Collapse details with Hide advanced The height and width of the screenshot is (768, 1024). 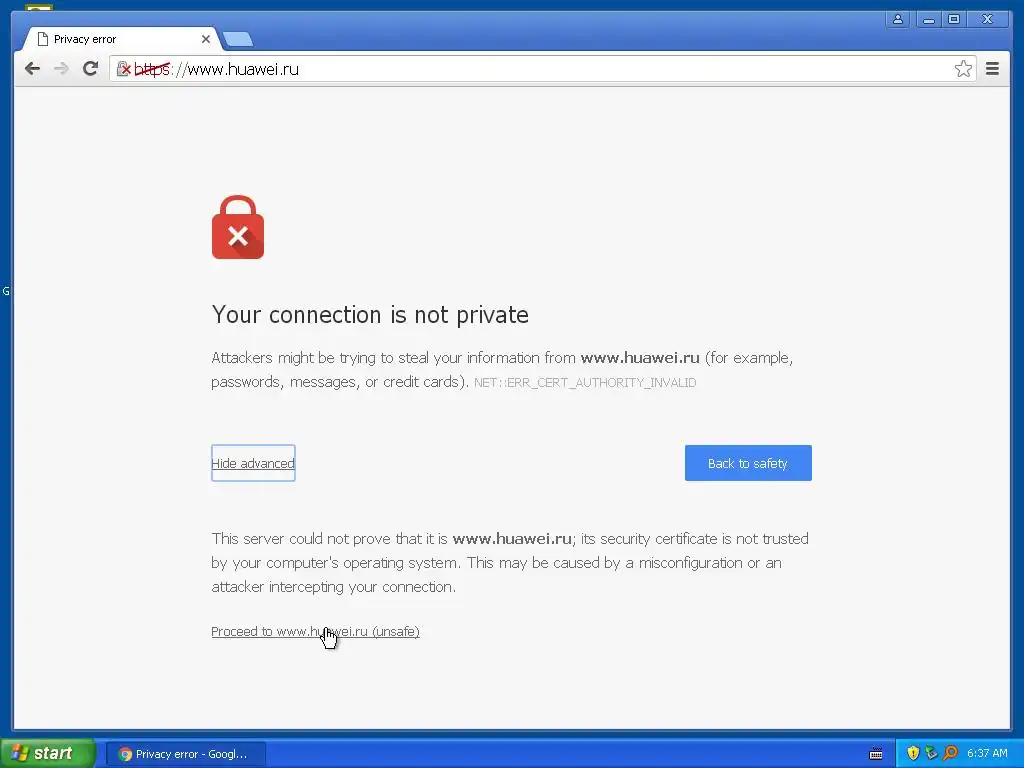[253, 463]
